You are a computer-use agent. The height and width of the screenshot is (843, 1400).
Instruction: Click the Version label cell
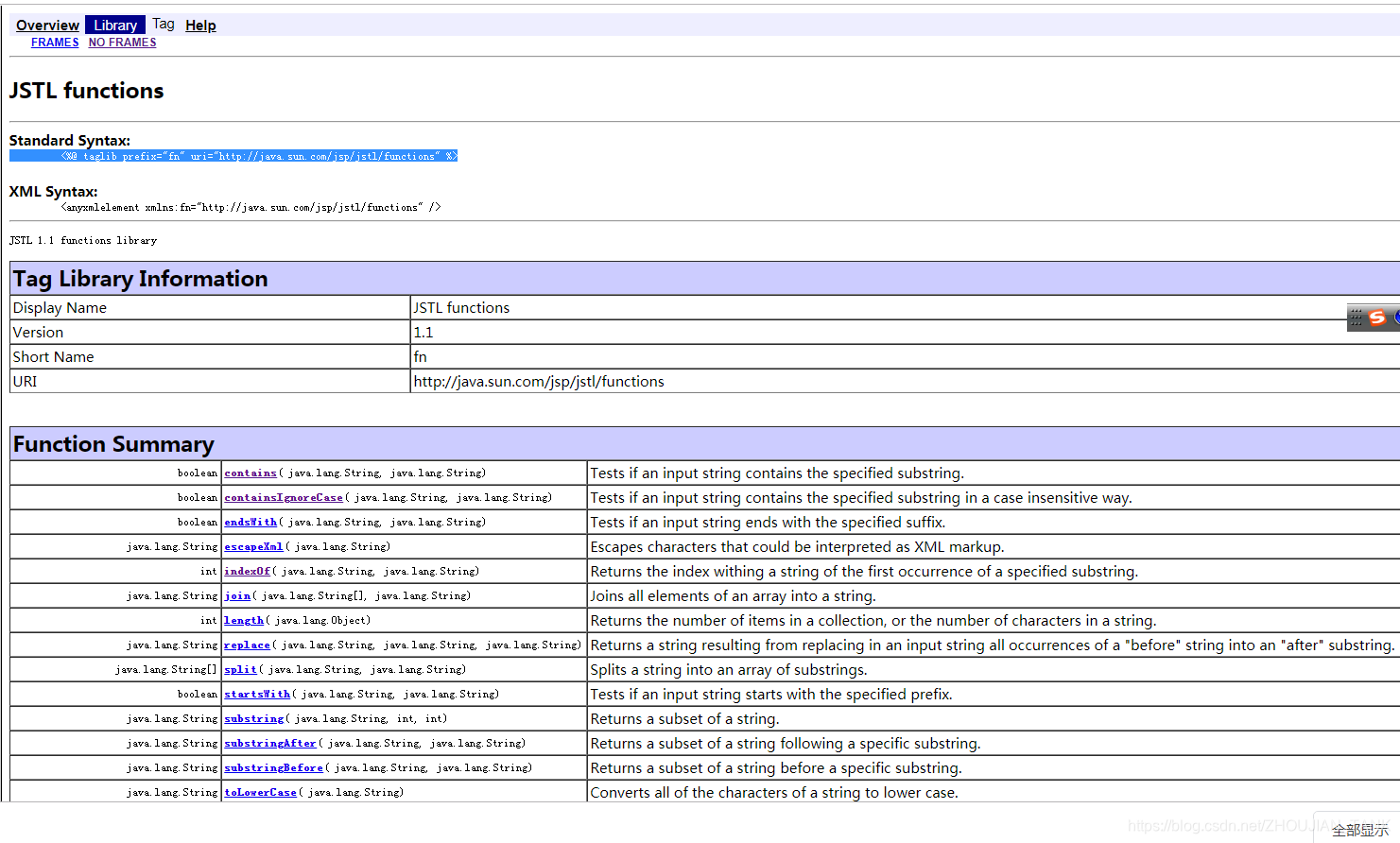coord(210,332)
